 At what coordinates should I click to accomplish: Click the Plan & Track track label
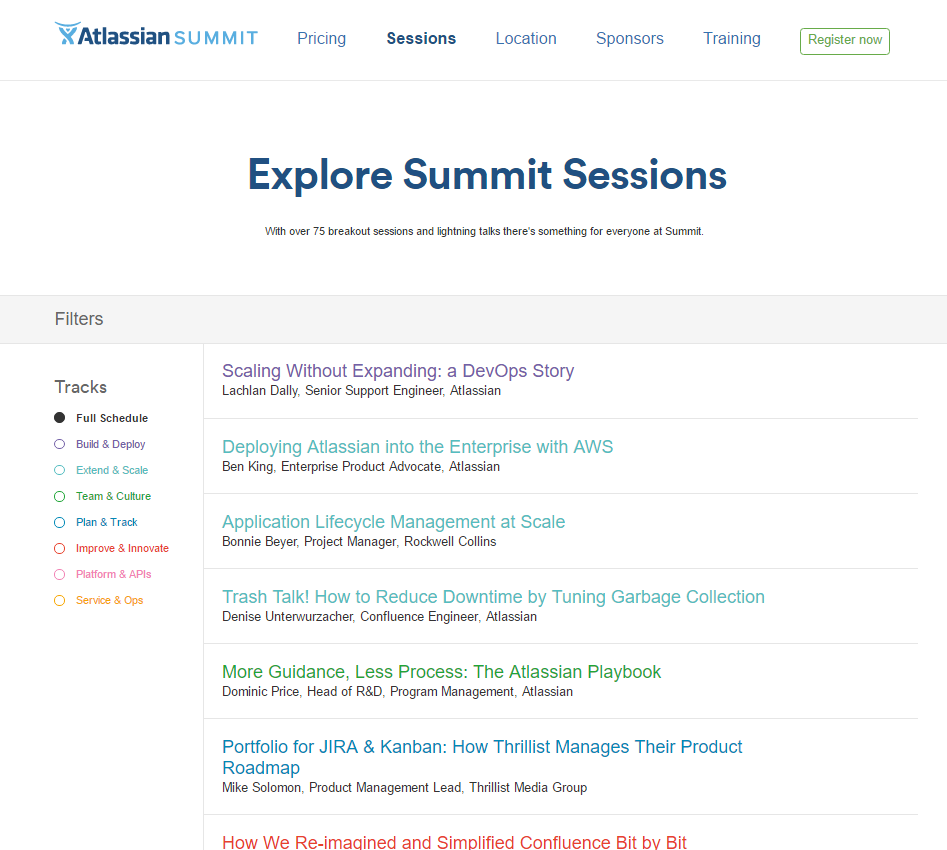pos(106,522)
